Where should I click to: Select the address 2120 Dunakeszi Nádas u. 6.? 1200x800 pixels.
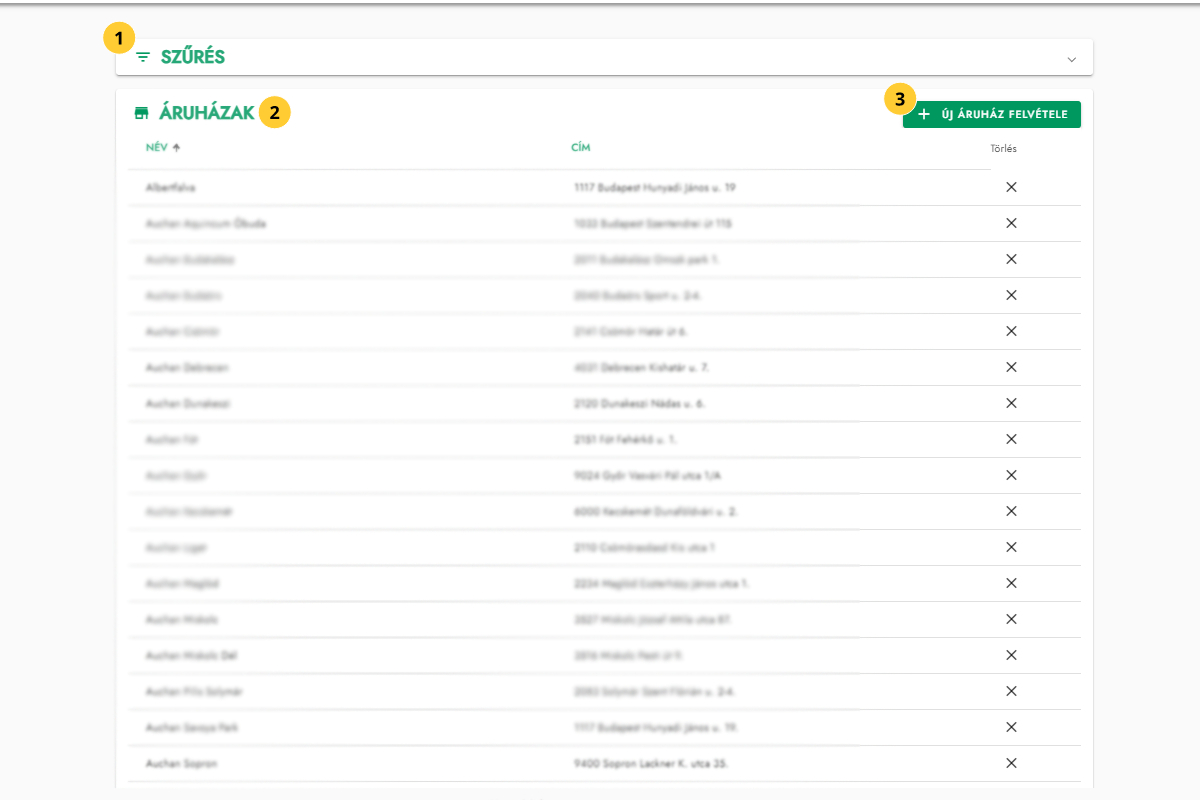coord(640,403)
